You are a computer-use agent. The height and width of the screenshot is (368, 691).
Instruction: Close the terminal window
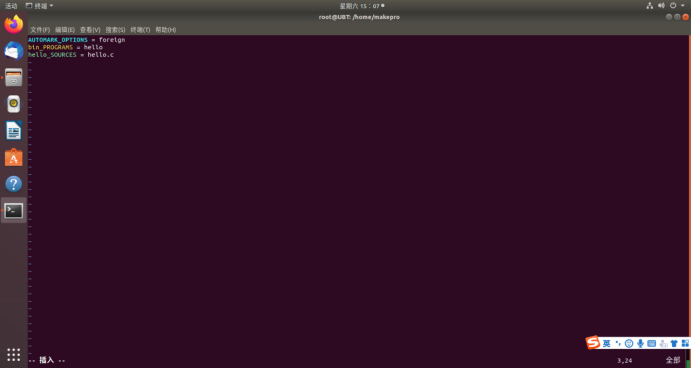tap(685, 17)
